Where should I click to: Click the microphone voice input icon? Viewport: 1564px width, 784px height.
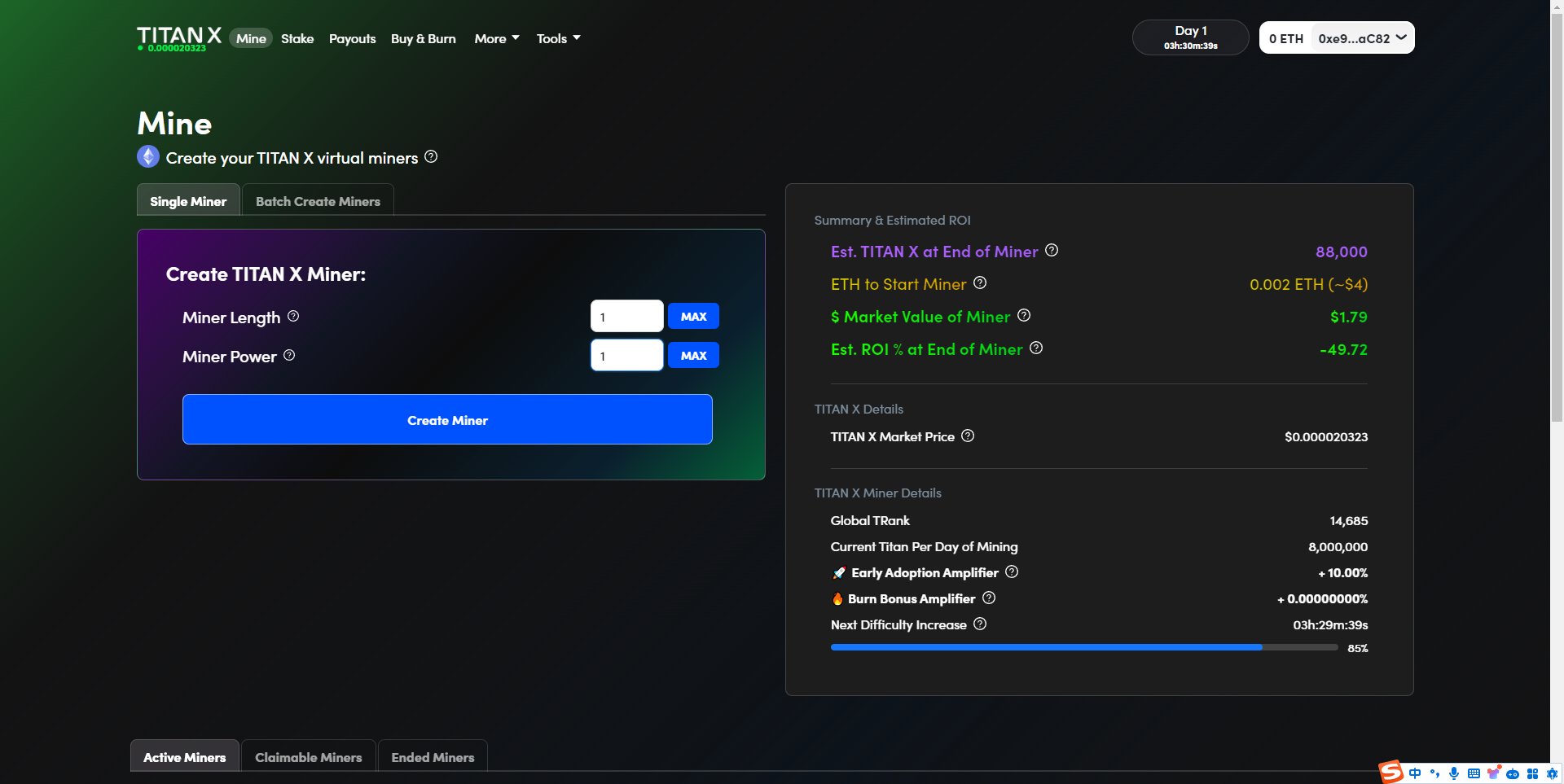[x=1454, y=773]
